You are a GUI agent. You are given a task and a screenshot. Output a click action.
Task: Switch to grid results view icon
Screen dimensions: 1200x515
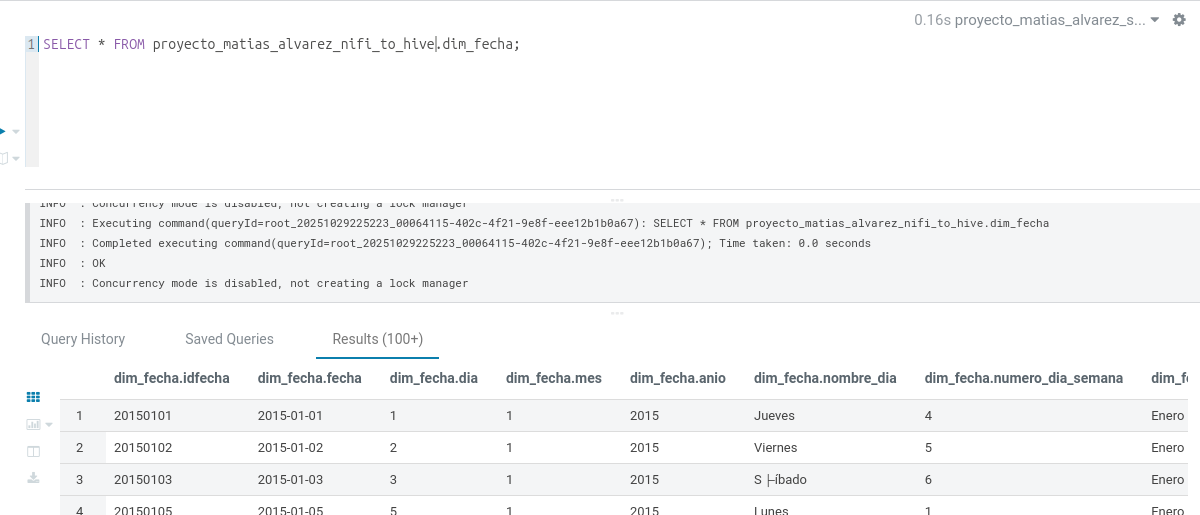[33, 397]
